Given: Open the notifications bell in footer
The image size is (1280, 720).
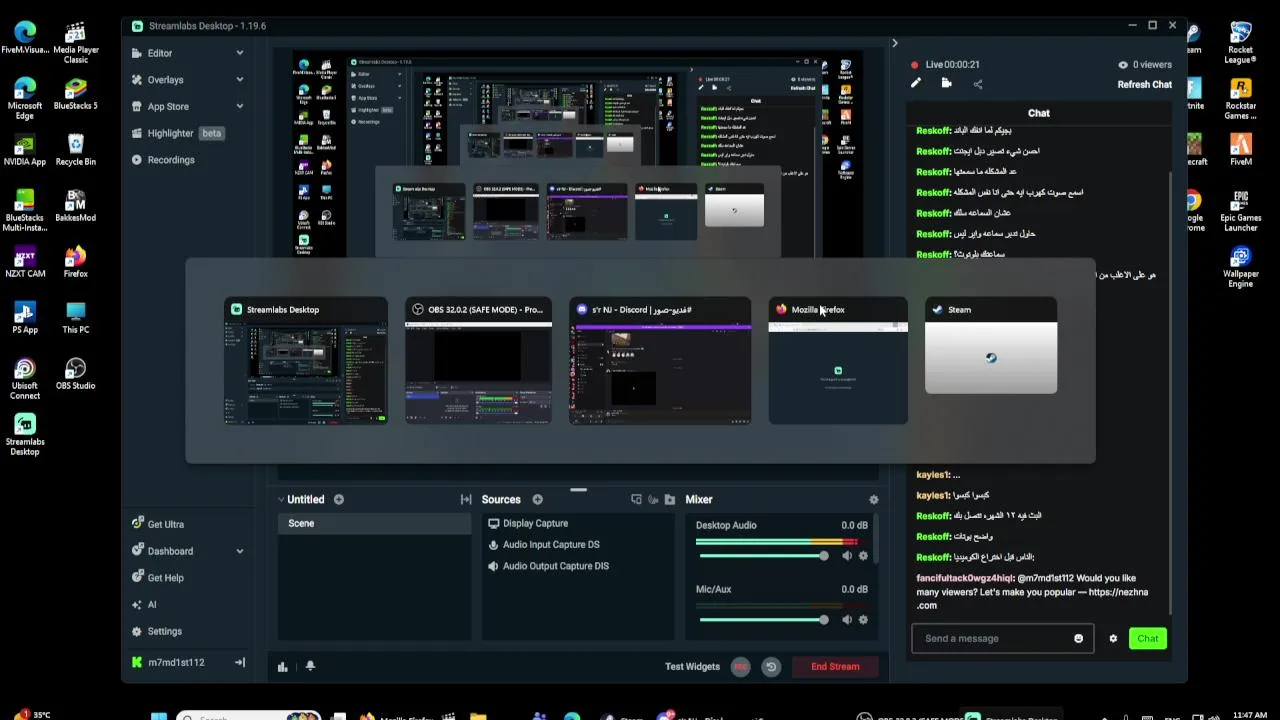Looking at the screenshot, I should point(310,666).
